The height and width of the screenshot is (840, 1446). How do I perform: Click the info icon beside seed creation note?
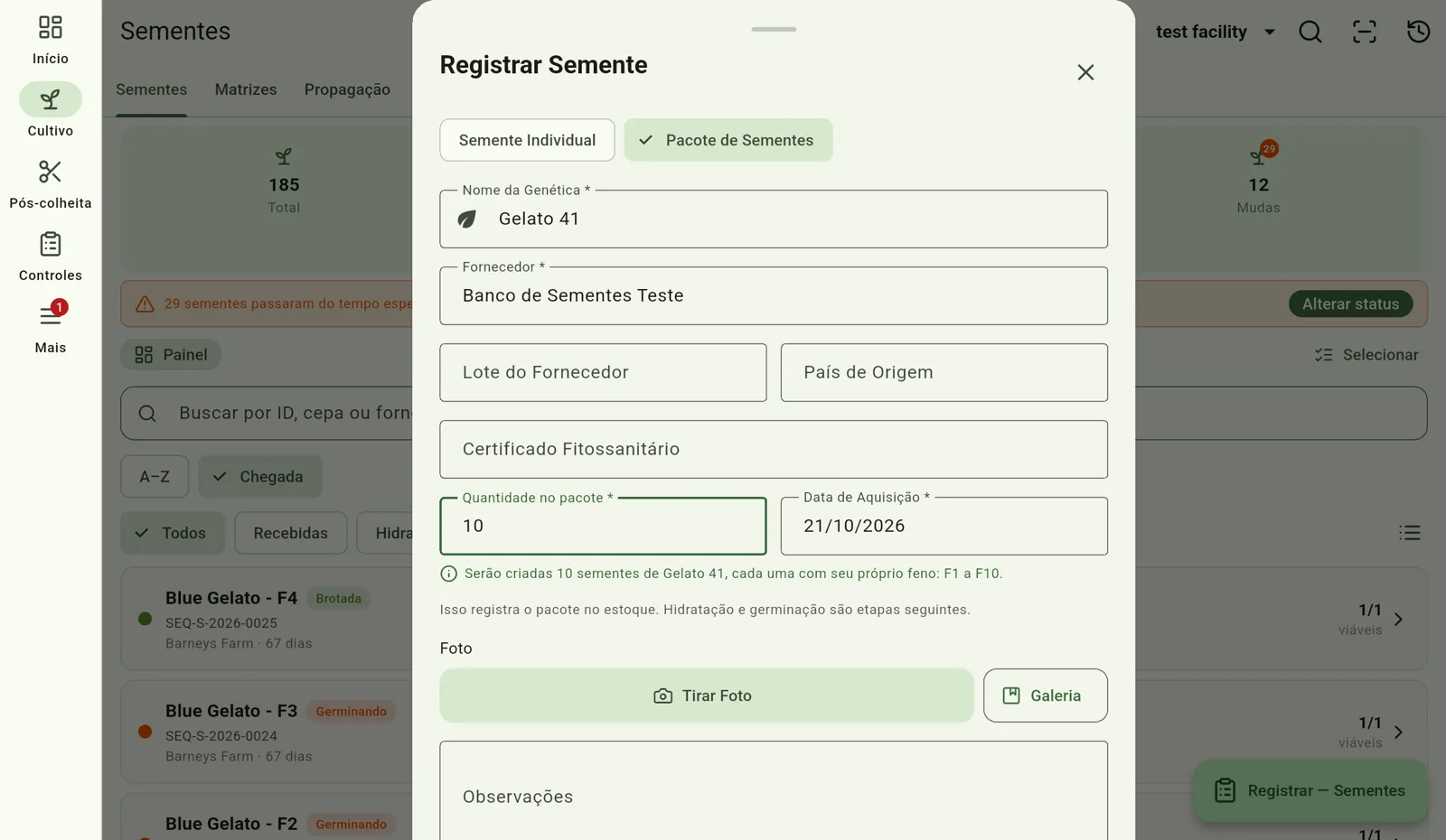coord(448,574)
